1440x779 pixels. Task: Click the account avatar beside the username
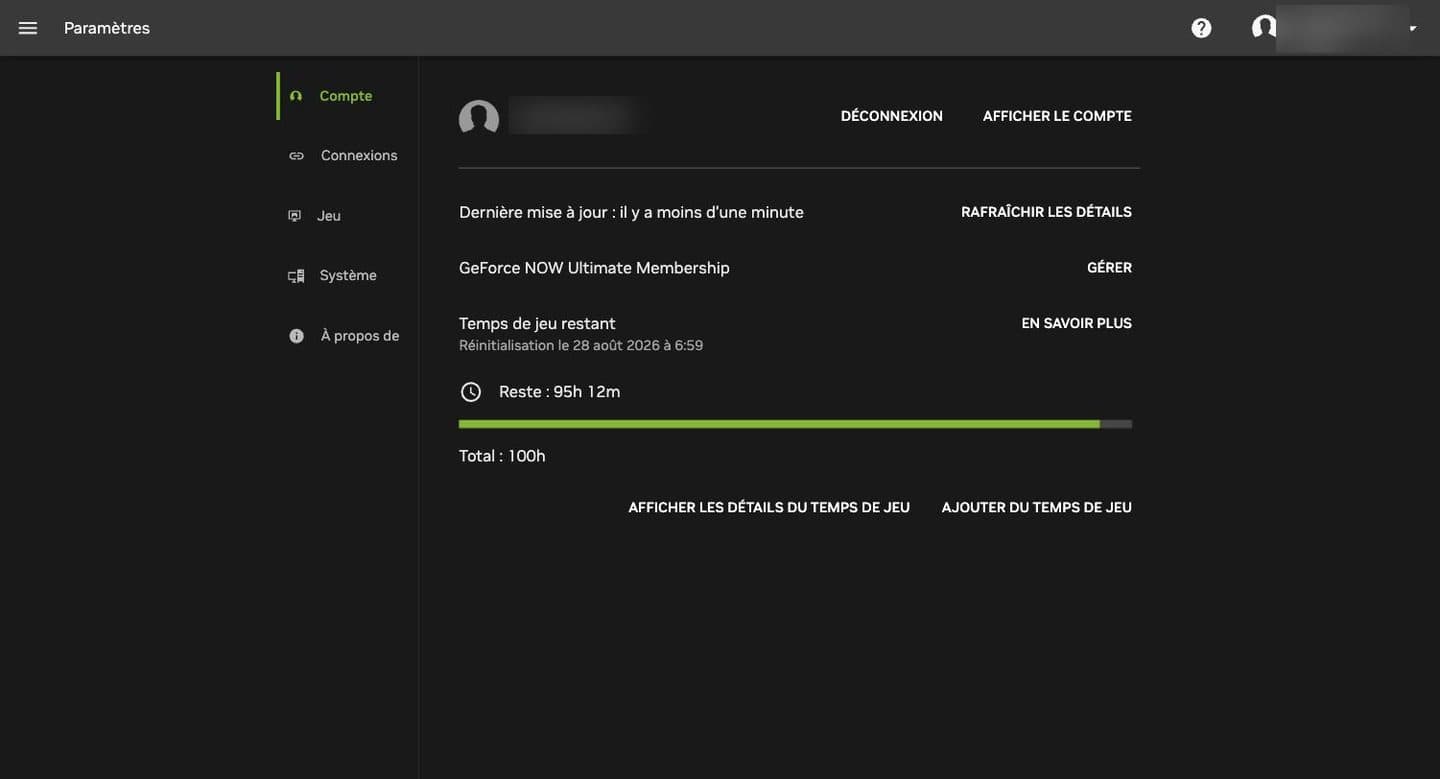point(479,119)
